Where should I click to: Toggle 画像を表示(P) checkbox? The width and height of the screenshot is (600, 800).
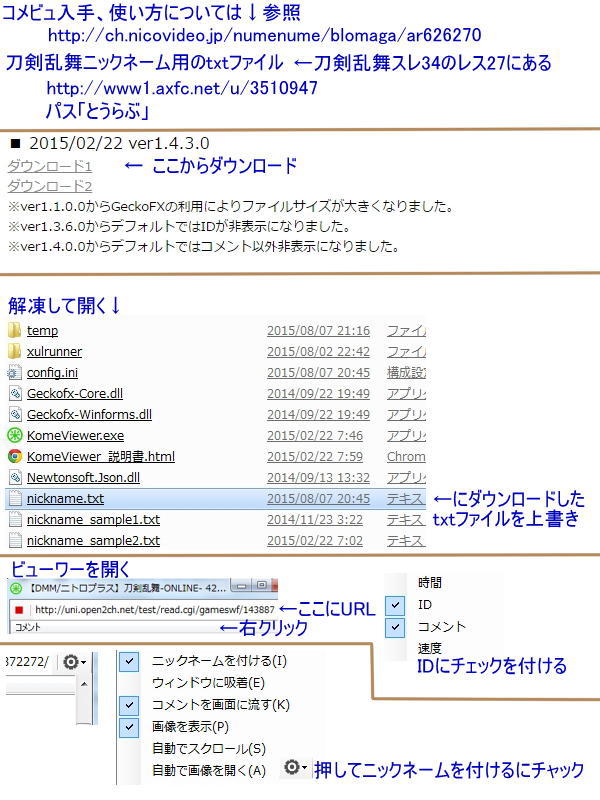(x=129, y=727)
